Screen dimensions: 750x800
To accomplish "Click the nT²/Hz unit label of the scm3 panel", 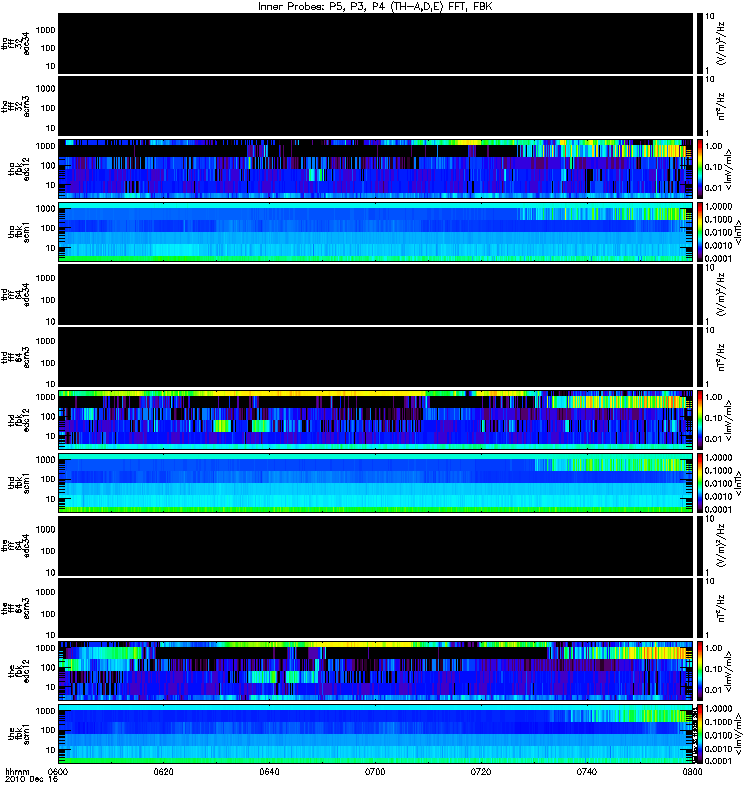I will (x=721, y=608).
